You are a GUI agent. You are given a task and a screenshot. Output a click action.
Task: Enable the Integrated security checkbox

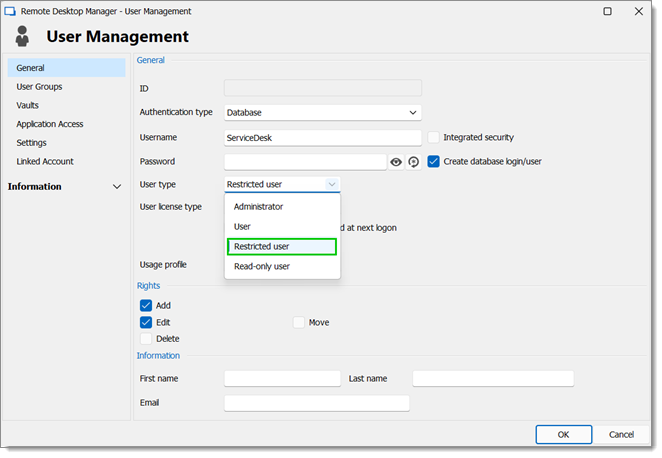[x=434, y=138]
